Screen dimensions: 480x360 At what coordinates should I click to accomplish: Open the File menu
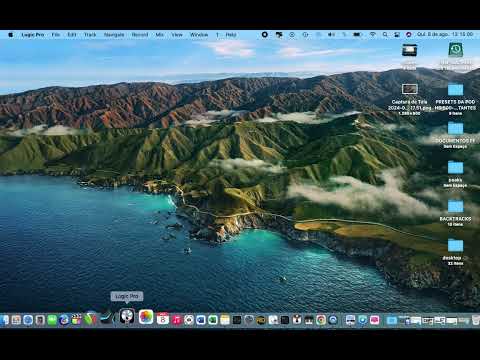[x=56, y=35]
